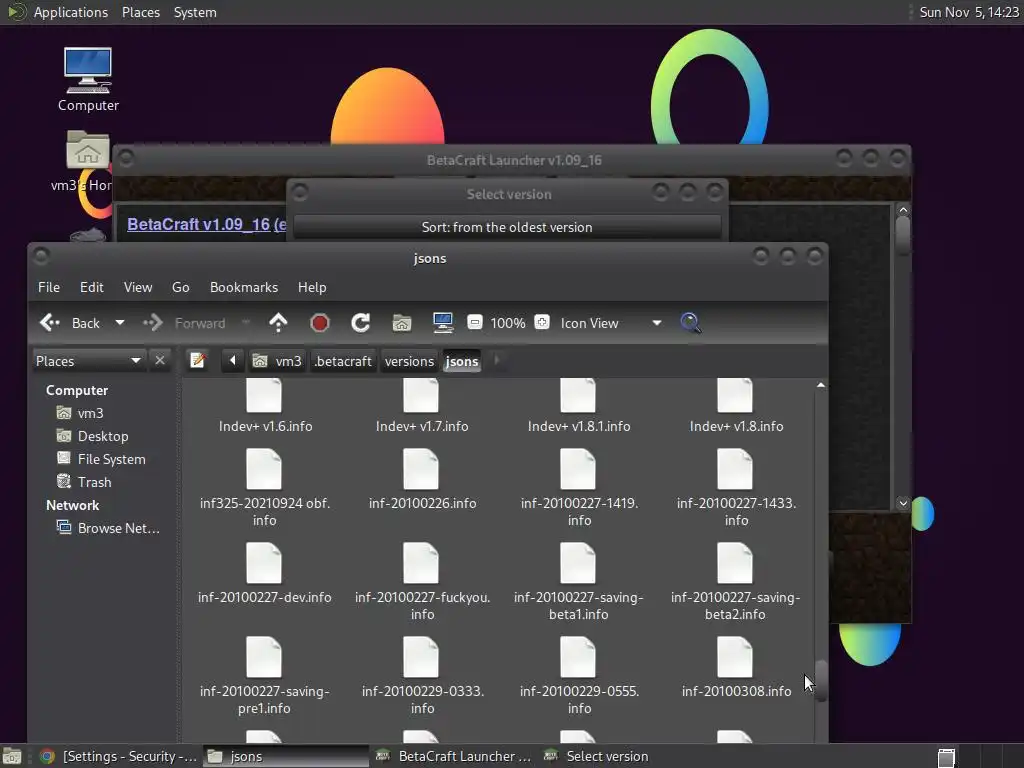Click scrollbar up arrow in file list

(821, 385)
